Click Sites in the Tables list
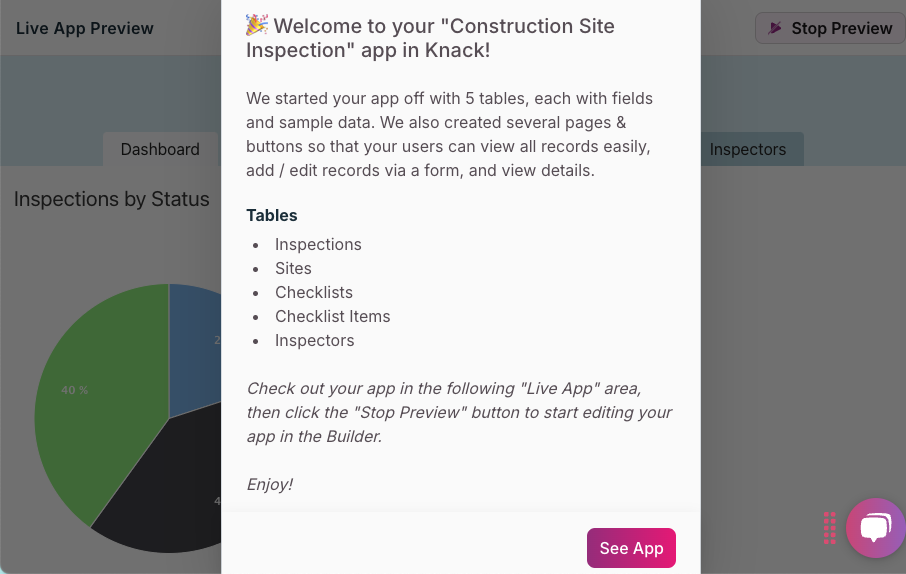The image size is (906, 574). pyautogui.click(x=293, y=268)
